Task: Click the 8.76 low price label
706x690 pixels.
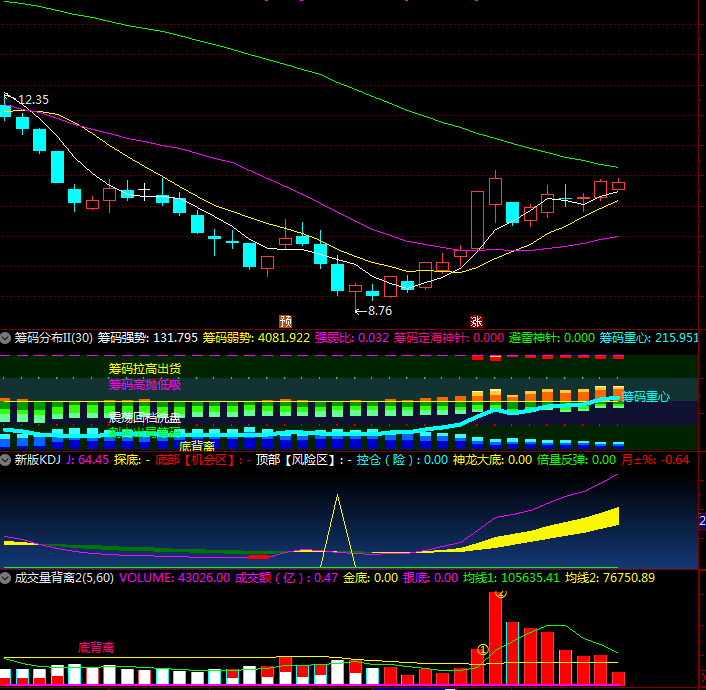Action: click(380, 311)
